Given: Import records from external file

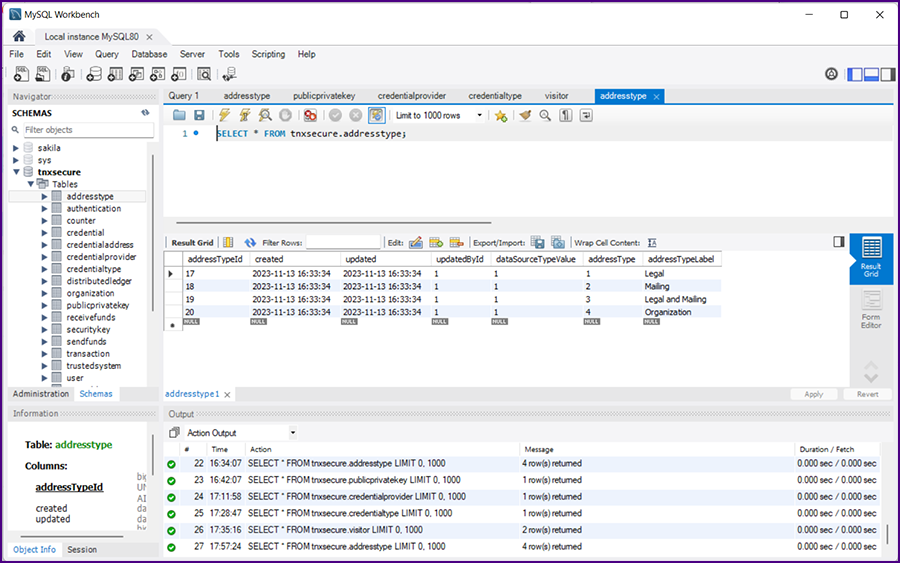Looking at the screenshot, I should (557, 242).
